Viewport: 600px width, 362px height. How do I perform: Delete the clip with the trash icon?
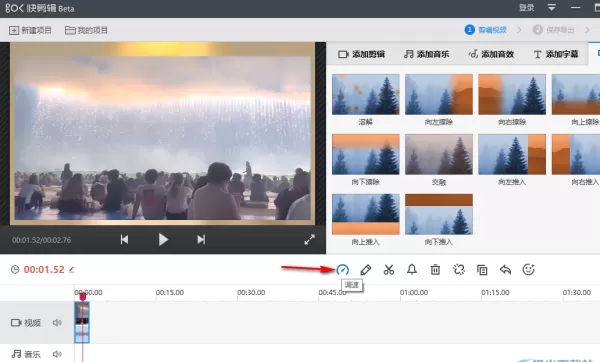tap(435, 270)
